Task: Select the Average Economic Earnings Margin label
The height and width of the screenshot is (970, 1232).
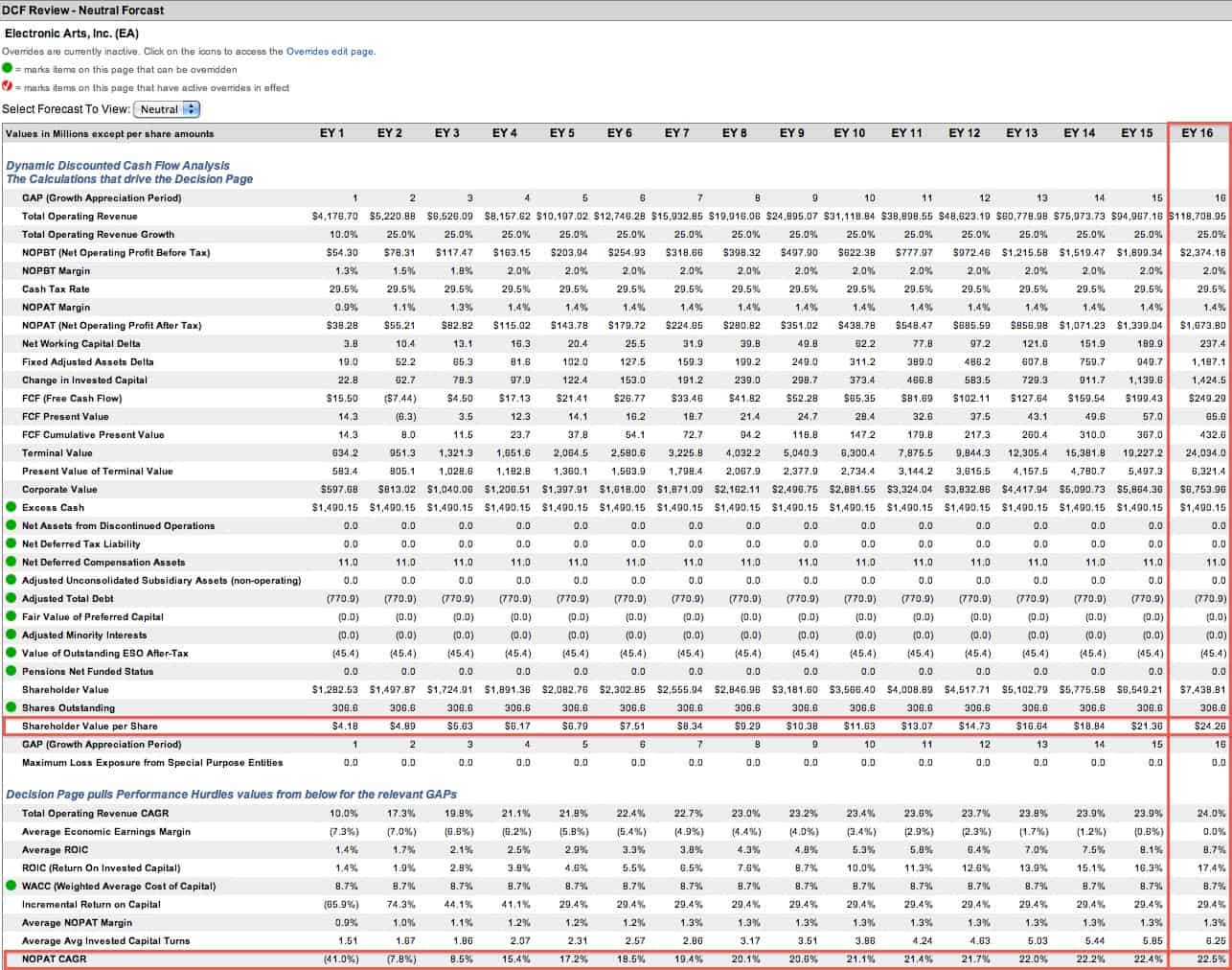Action: point(106,831)
